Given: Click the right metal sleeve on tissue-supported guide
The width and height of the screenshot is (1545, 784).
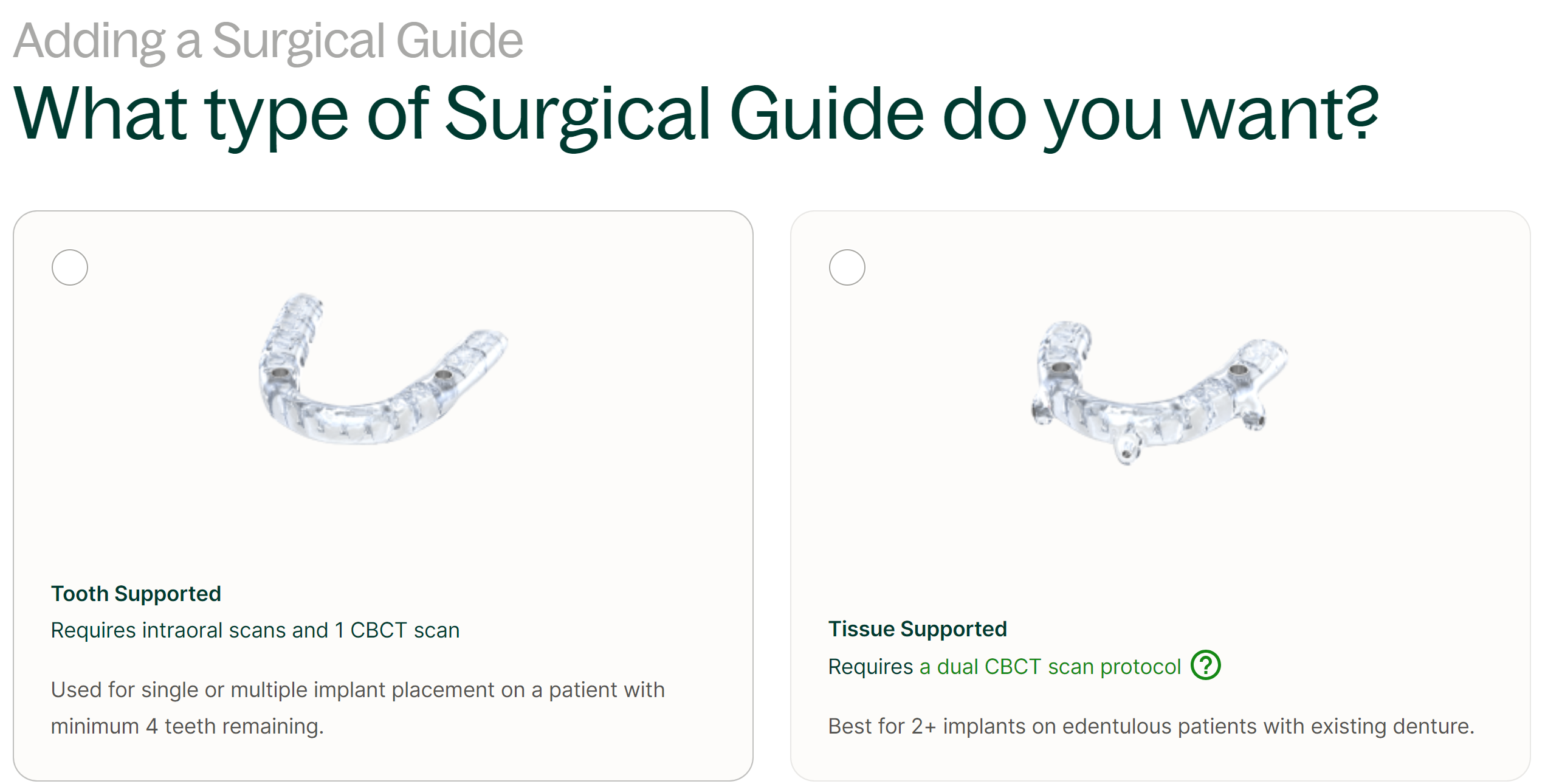Looking at the screenshot, I should point(1237,370).
